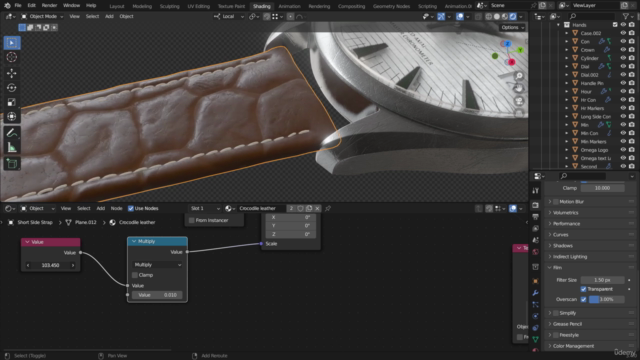
Task: Click the viewport pan hand icon
Action: tap(519, 88)
